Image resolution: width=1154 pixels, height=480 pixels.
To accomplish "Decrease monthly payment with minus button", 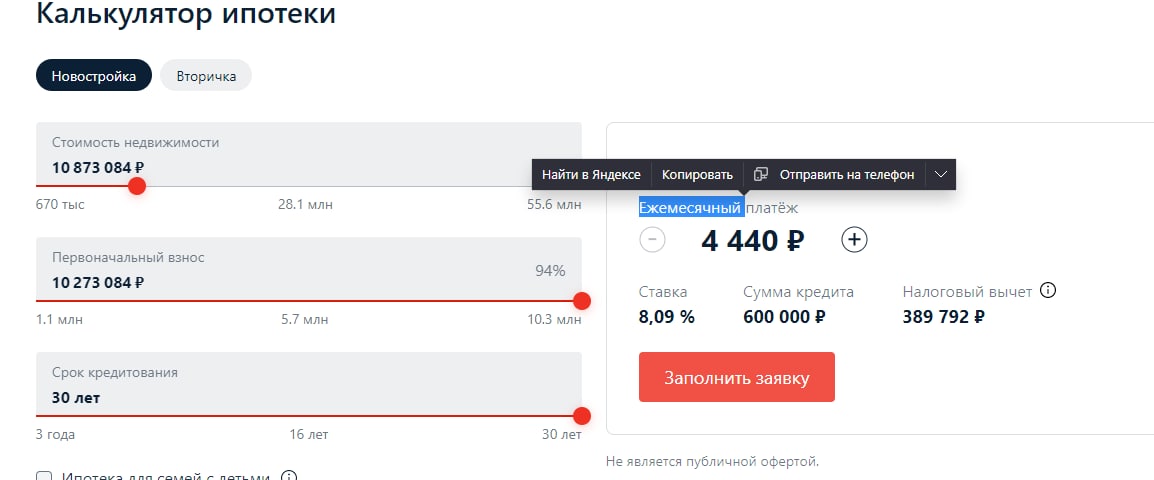I will click(653, 240).
